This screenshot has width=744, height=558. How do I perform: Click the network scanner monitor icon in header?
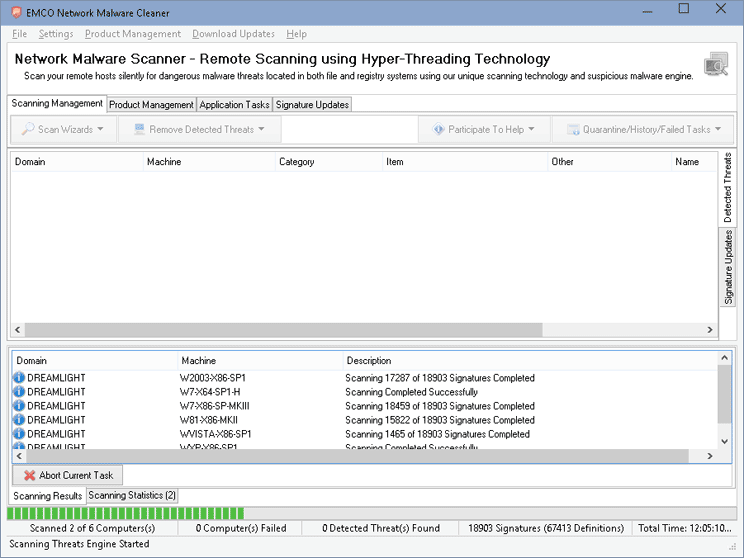point(716,65)
